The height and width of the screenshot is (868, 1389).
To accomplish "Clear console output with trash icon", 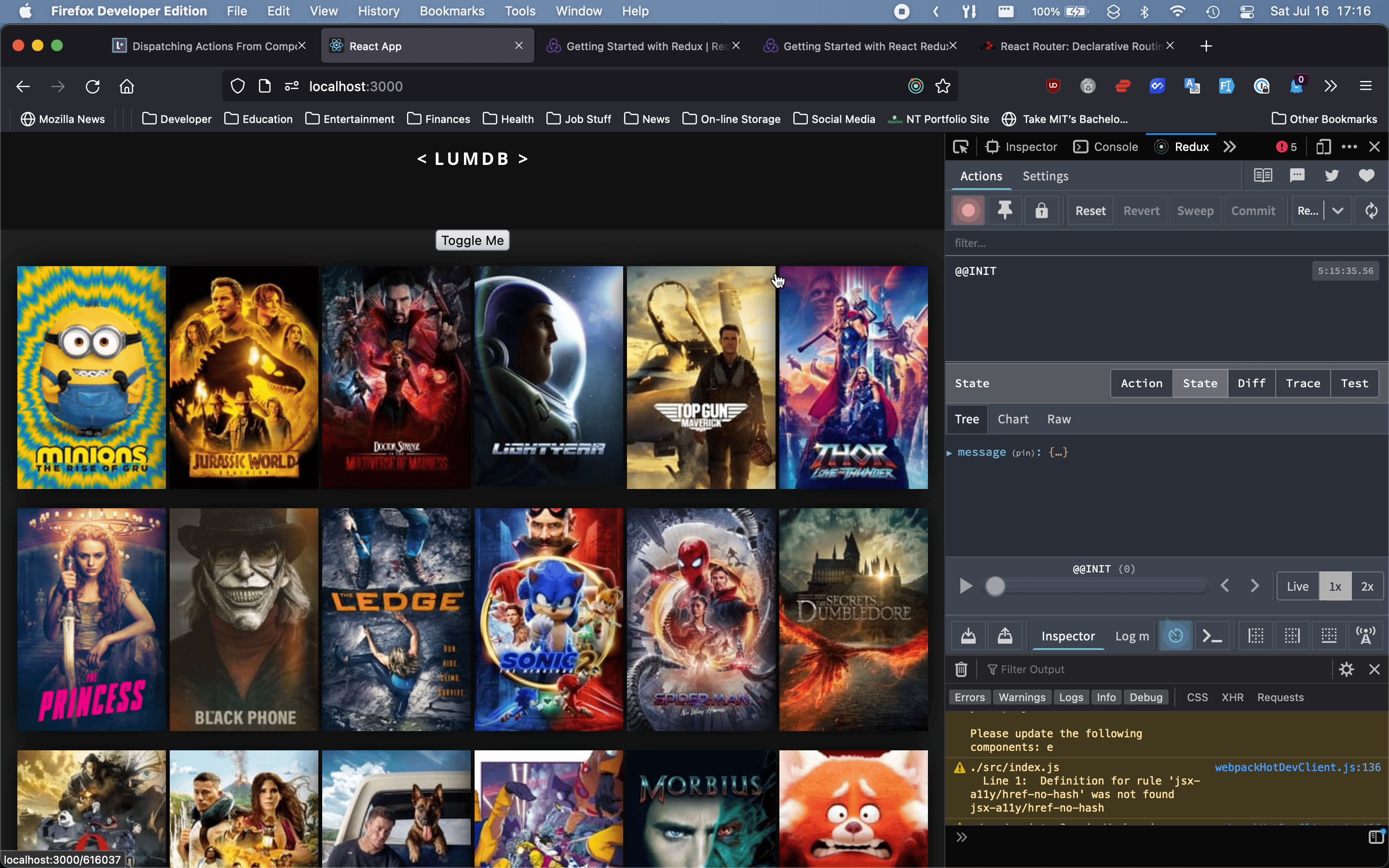I will point(961,669).
